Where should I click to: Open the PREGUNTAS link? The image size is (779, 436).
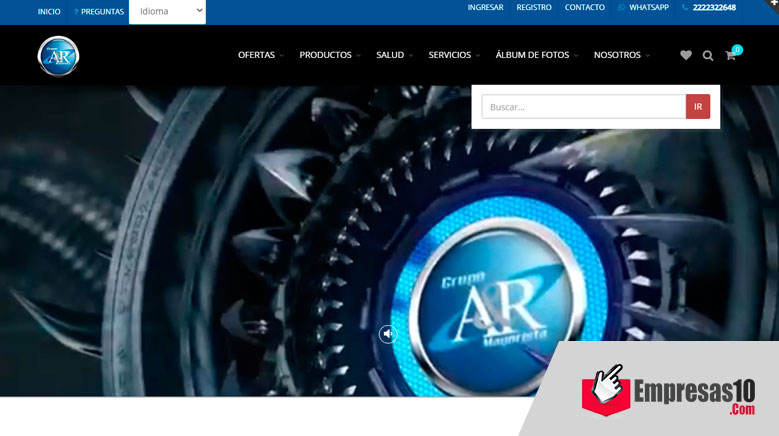(x=99, y=11)
